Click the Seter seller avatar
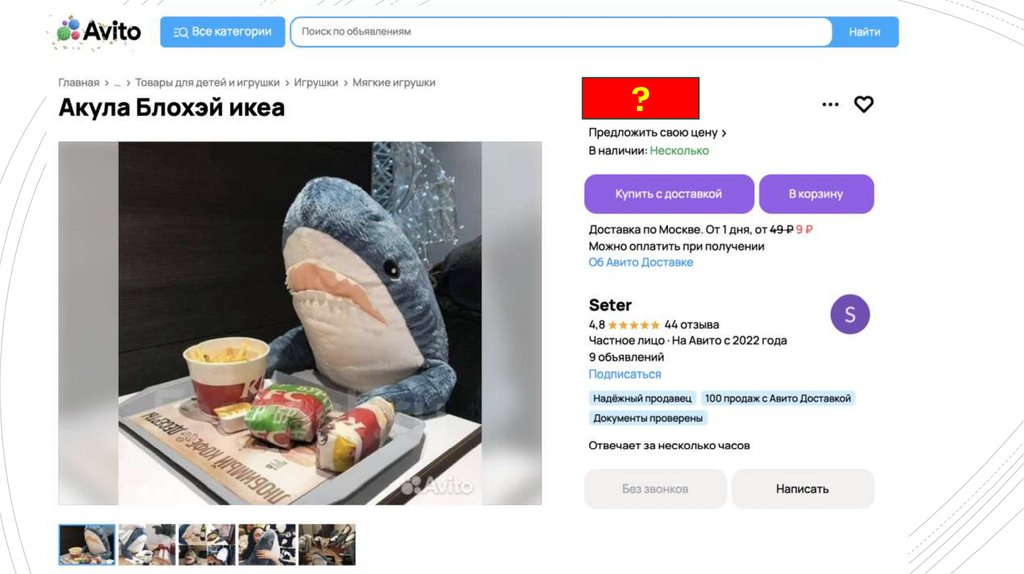Screen dimensions: 1024x574 (850, 314)
